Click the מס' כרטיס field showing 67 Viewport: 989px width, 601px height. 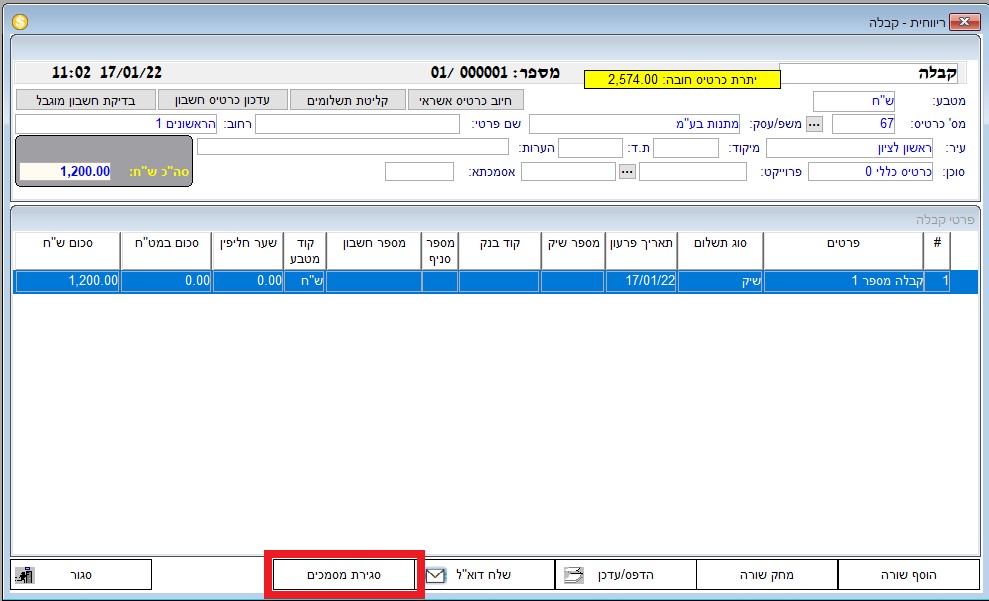click(863, 124)
